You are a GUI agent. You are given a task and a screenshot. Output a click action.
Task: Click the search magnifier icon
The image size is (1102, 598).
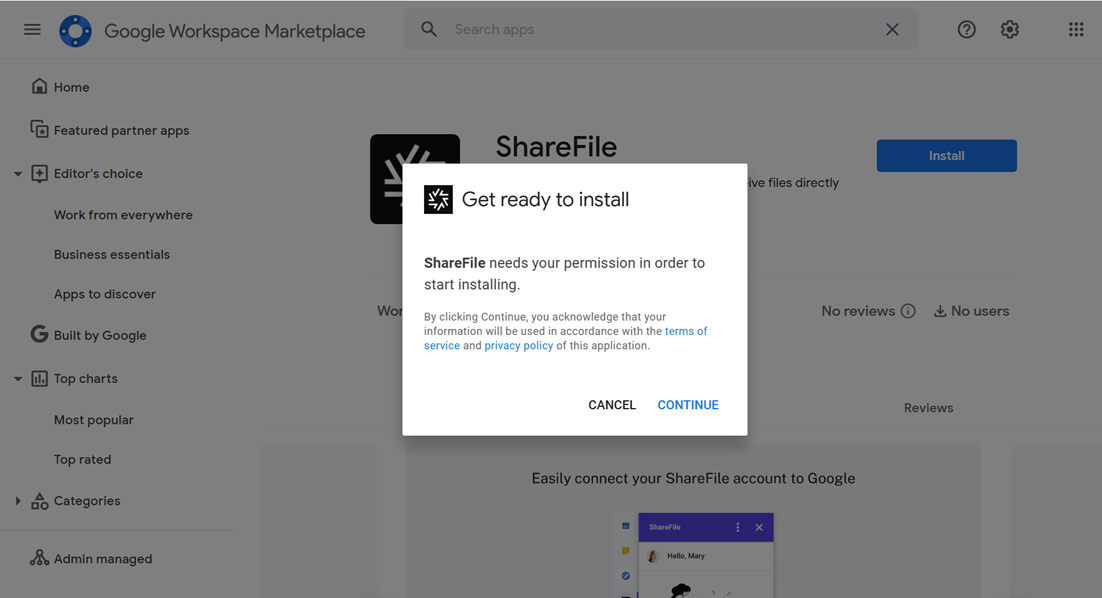429,30
